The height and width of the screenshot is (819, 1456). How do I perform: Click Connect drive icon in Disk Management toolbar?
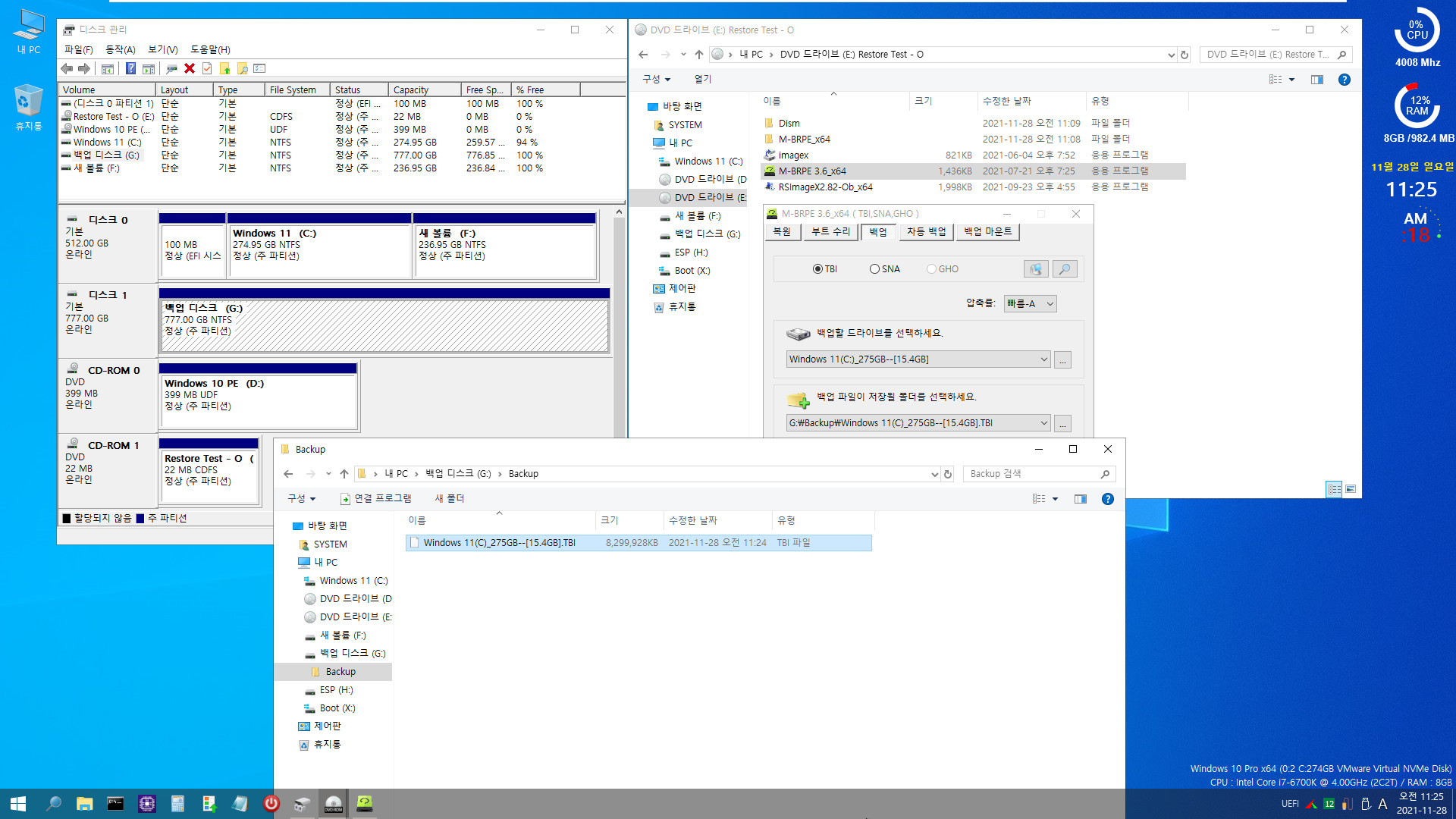click(171, 69)
